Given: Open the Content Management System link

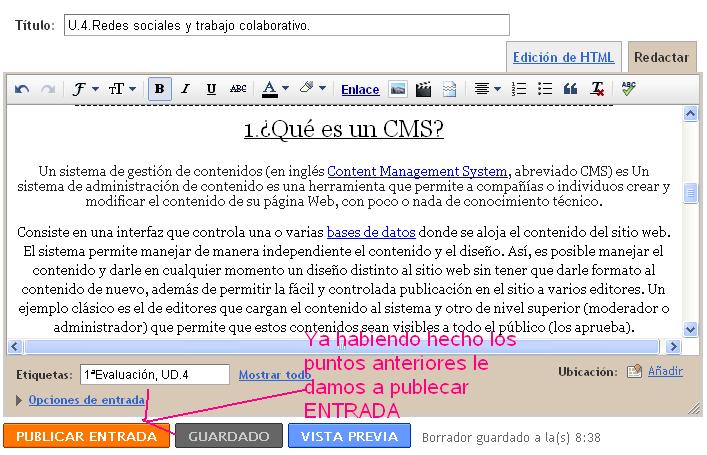Looking at the screenshot, I should tap(417, 171).
